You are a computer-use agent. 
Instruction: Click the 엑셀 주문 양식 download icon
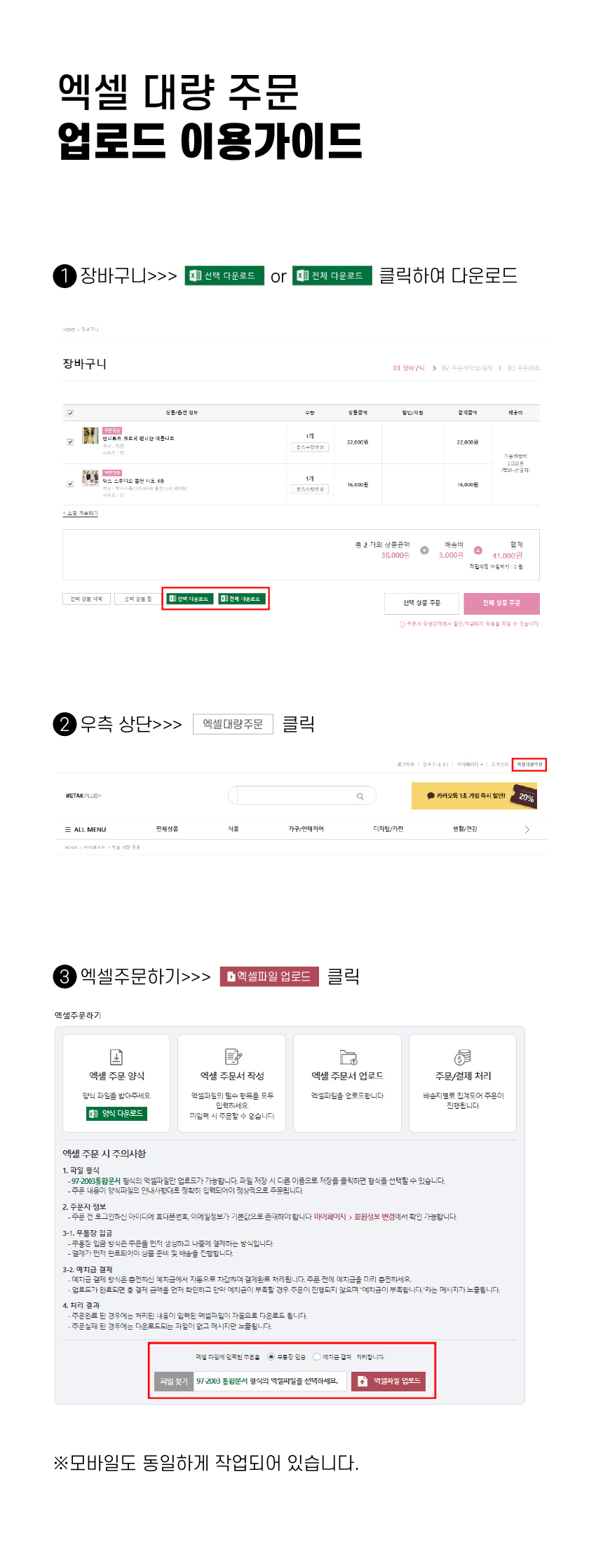pyautogui.click(x=116, y=1056)
